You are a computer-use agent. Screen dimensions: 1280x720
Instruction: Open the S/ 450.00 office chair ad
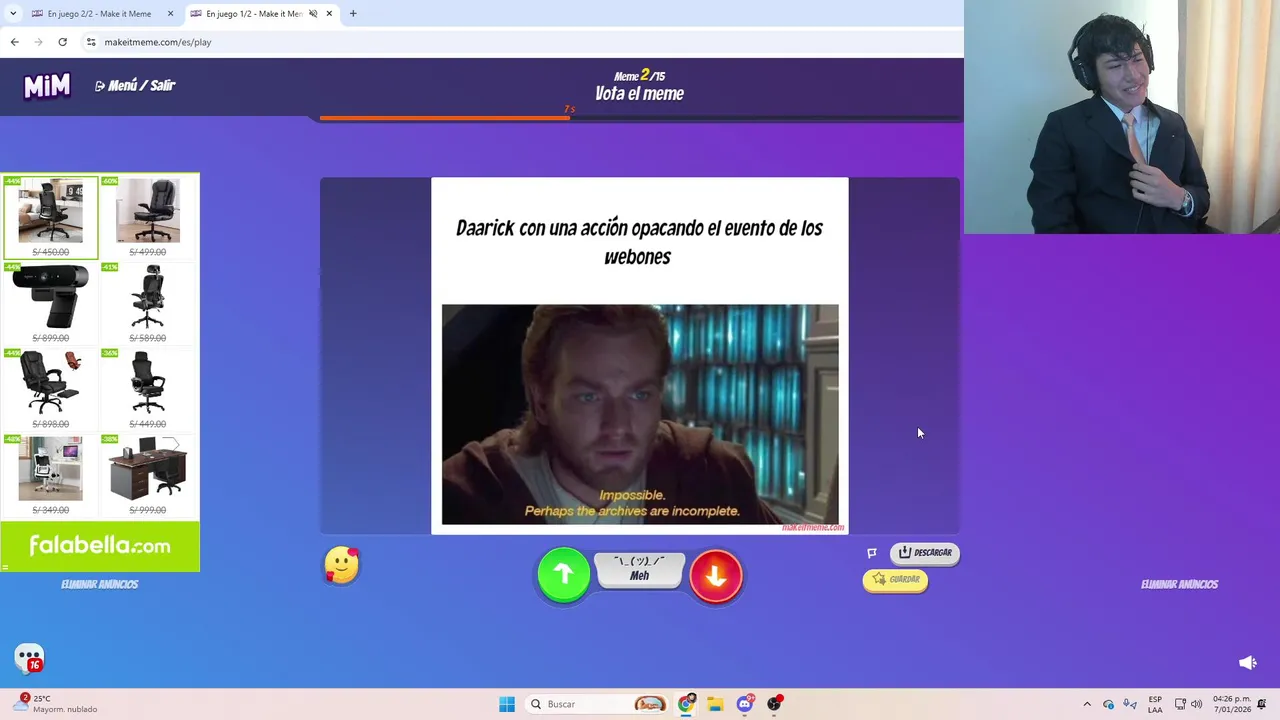point(50,217)
